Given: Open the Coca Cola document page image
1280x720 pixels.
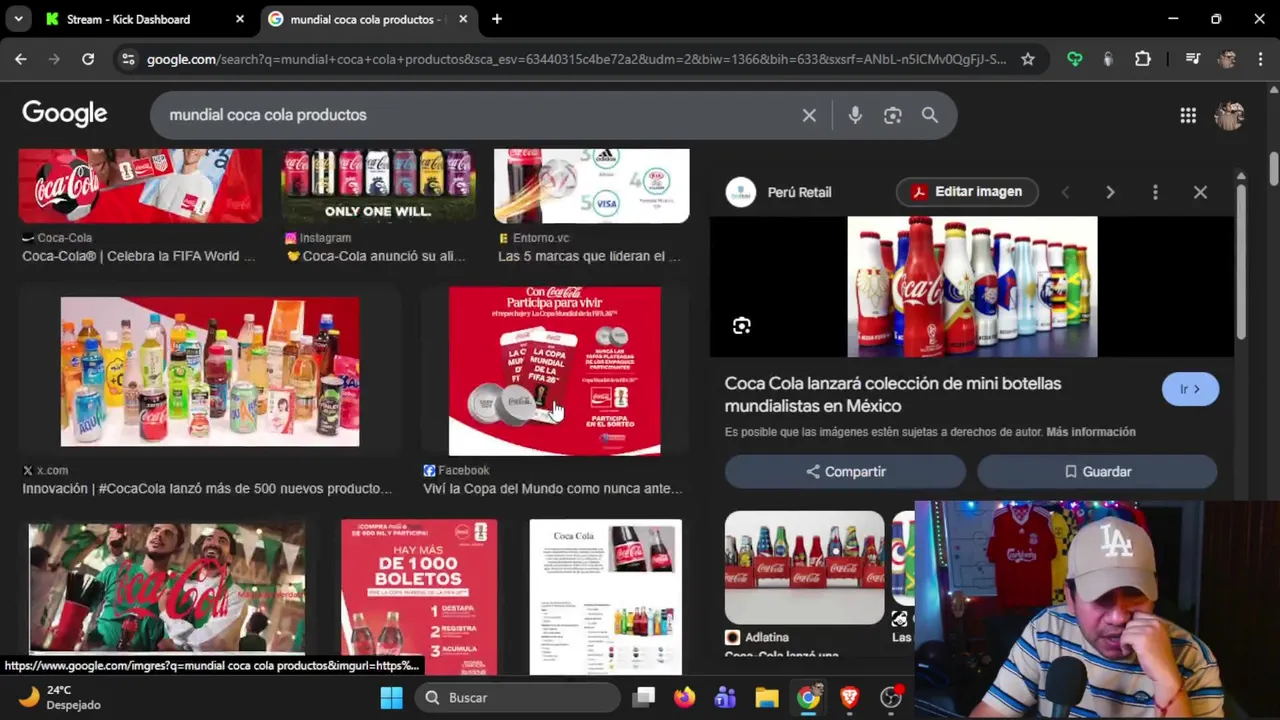Looking at the screenshot, I should 606,596.
